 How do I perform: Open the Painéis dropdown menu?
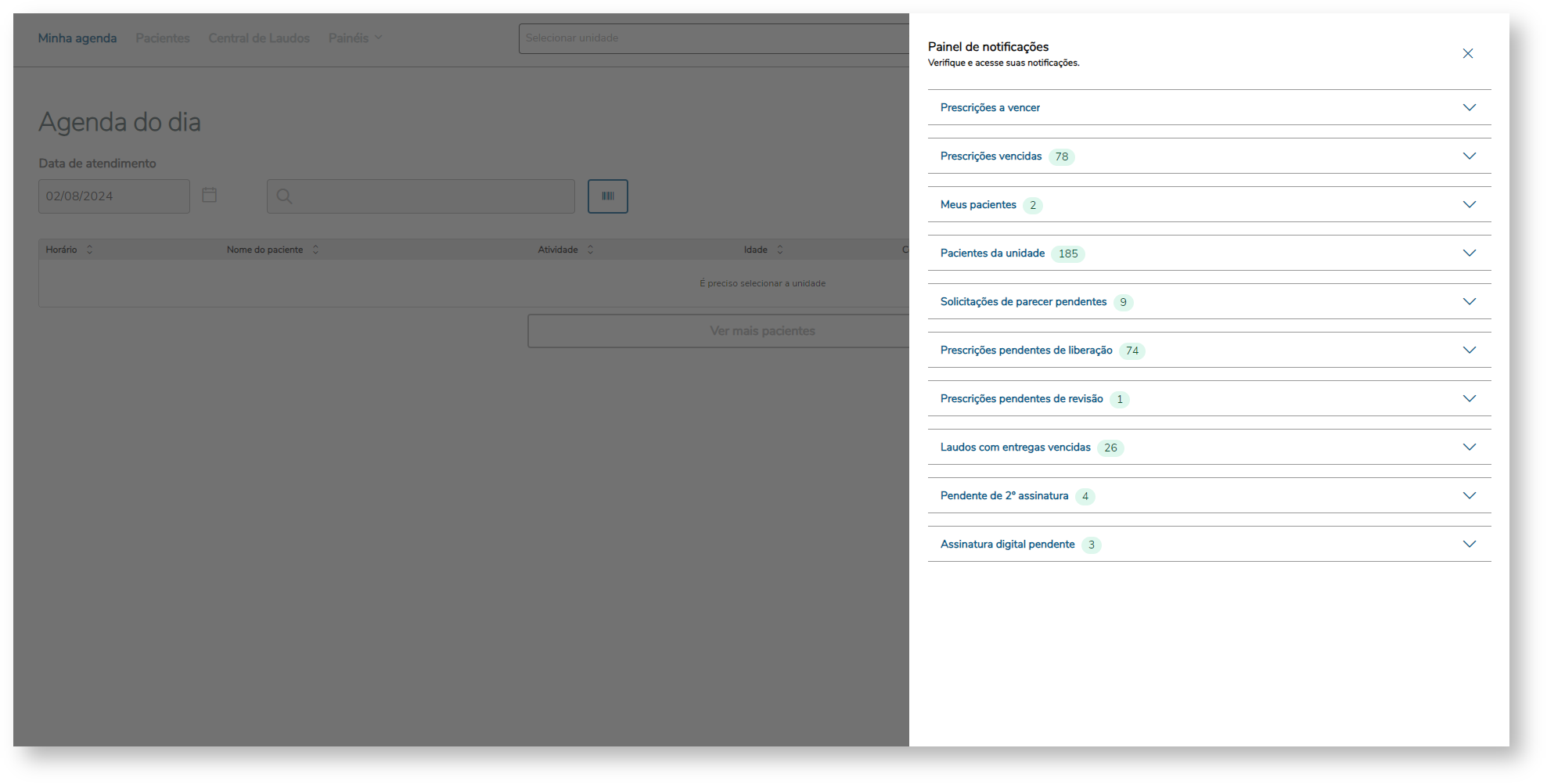click(x=355, y=38)
